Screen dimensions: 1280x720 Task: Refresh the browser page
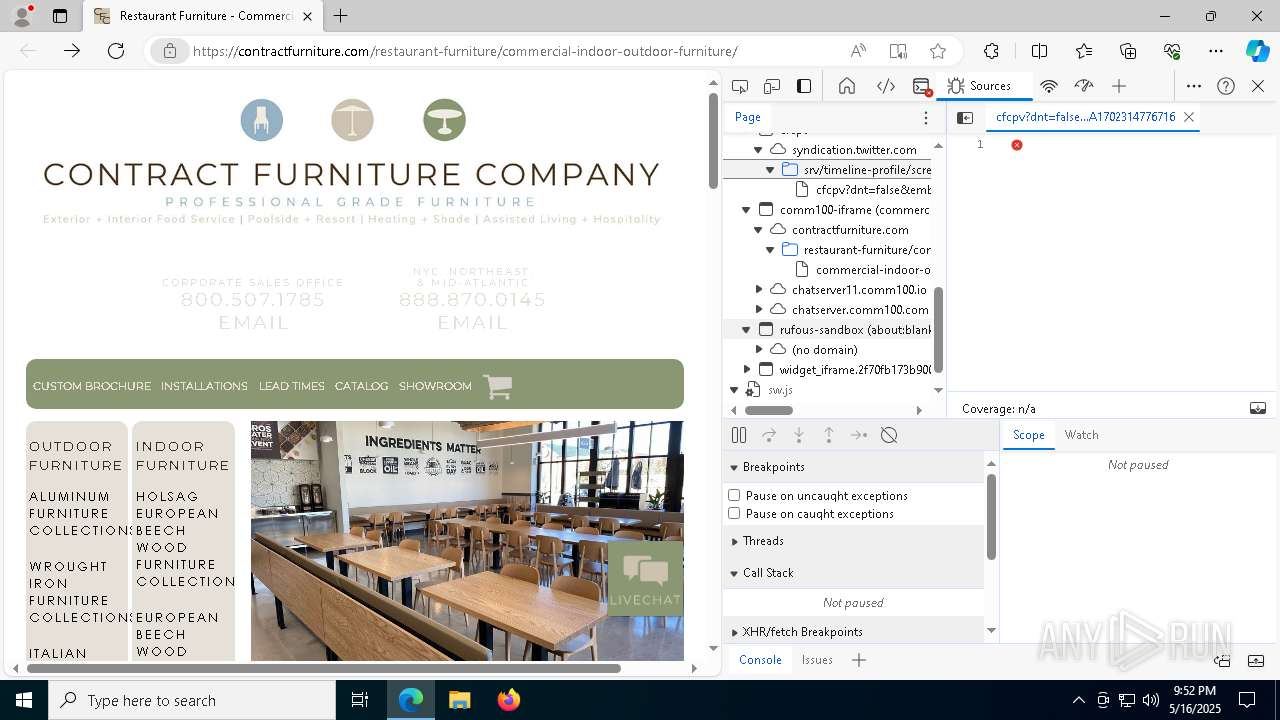(x=116, y=51)
